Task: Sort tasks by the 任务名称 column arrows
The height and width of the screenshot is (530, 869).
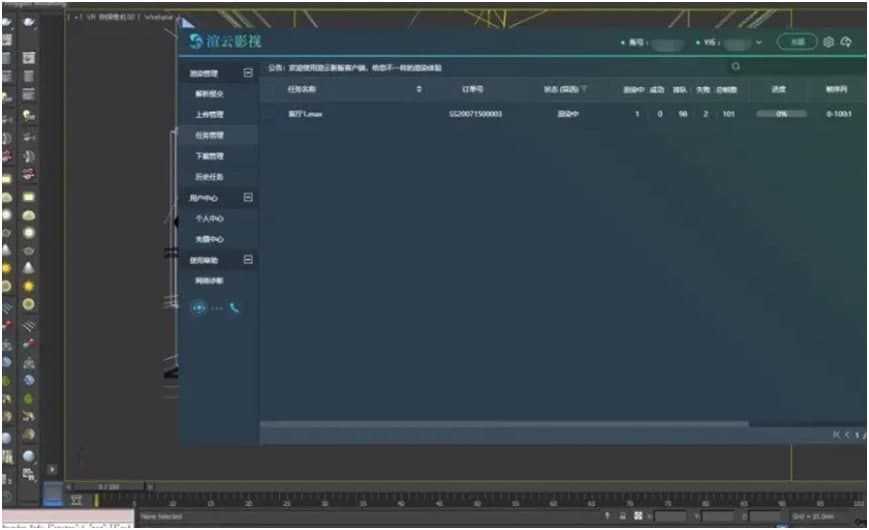Action: click(419, 89)
